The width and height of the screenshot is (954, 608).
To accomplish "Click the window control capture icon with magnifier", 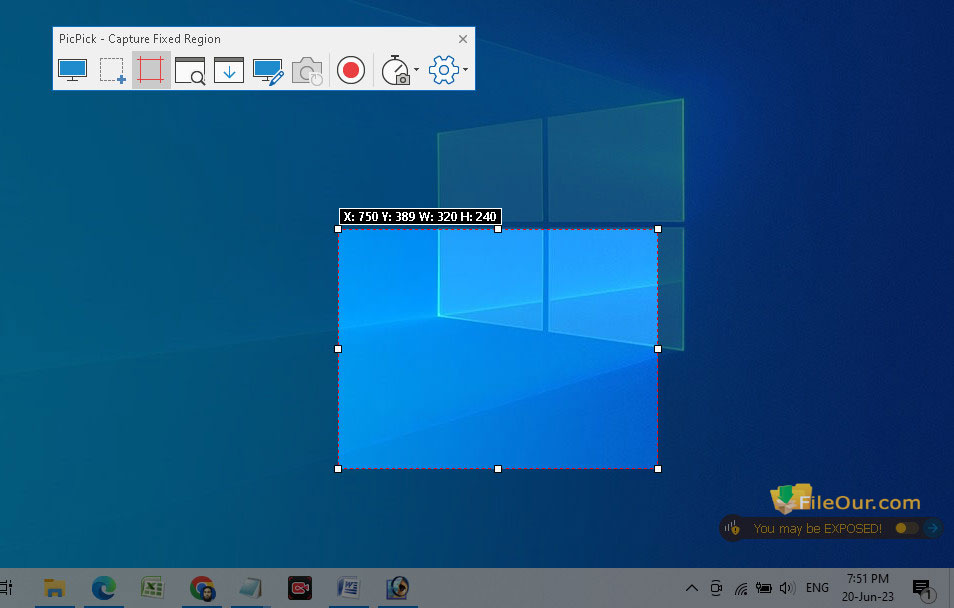I will point(190,70).
